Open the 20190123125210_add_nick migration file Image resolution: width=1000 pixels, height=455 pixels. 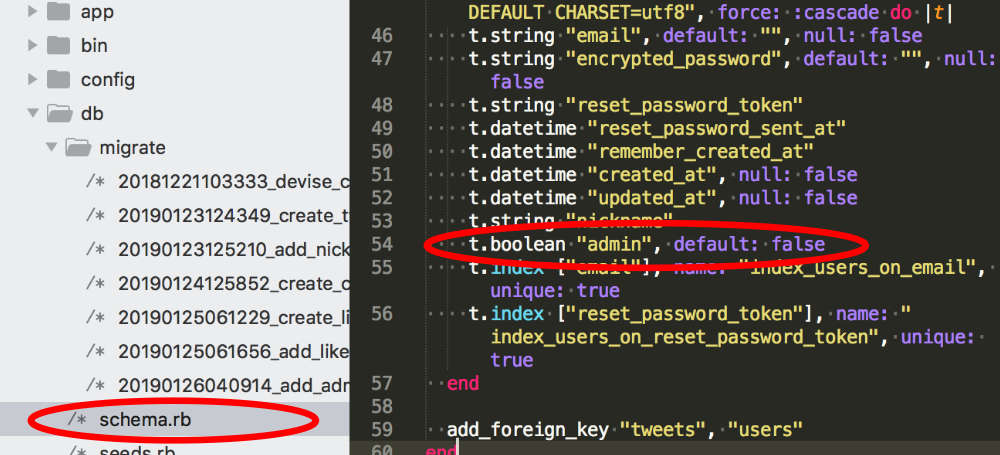coord(232,250)
